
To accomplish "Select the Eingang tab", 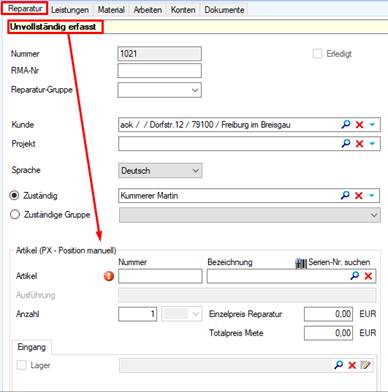I will pyautogui.click(x=32, y=347).
